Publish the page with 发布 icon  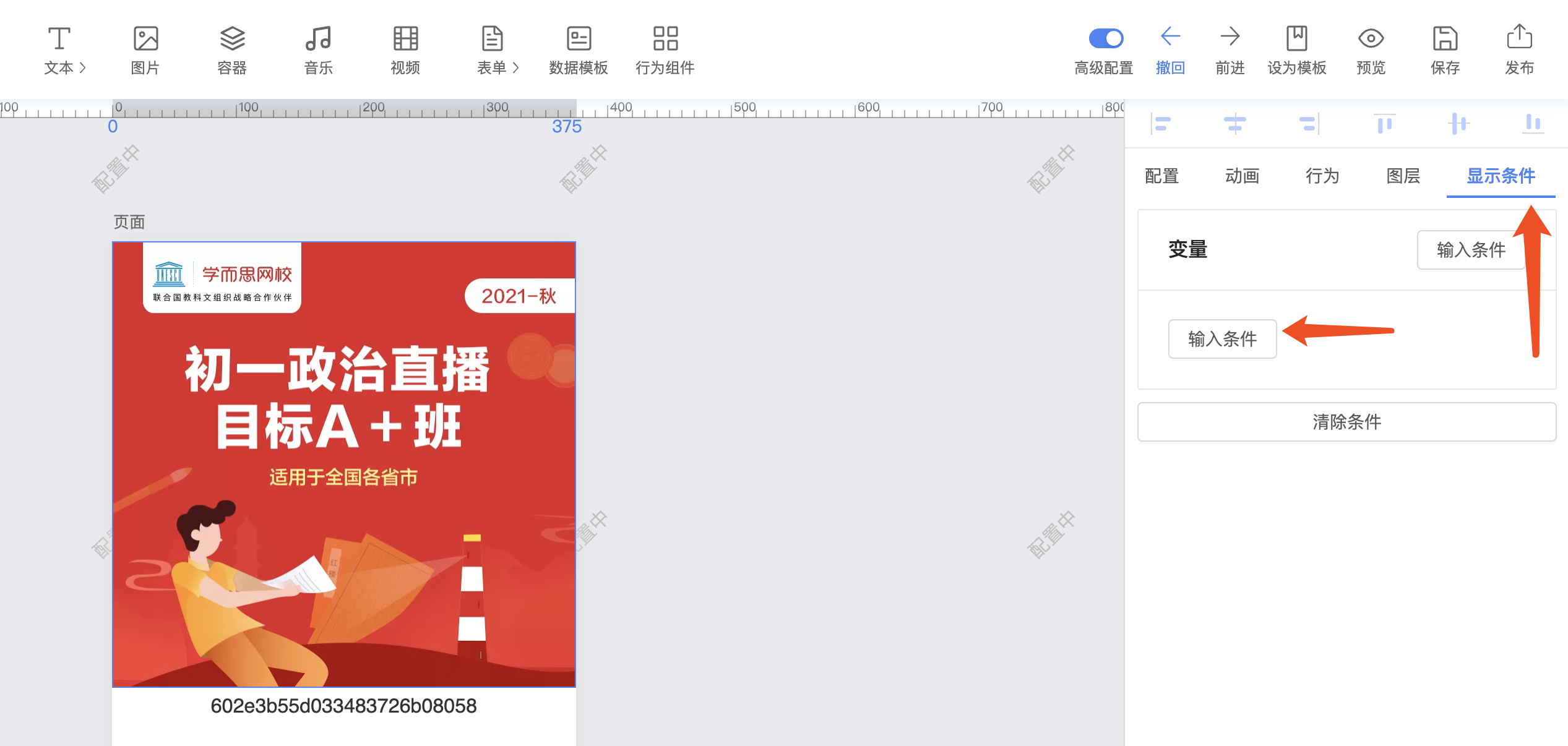(1519, 37)
